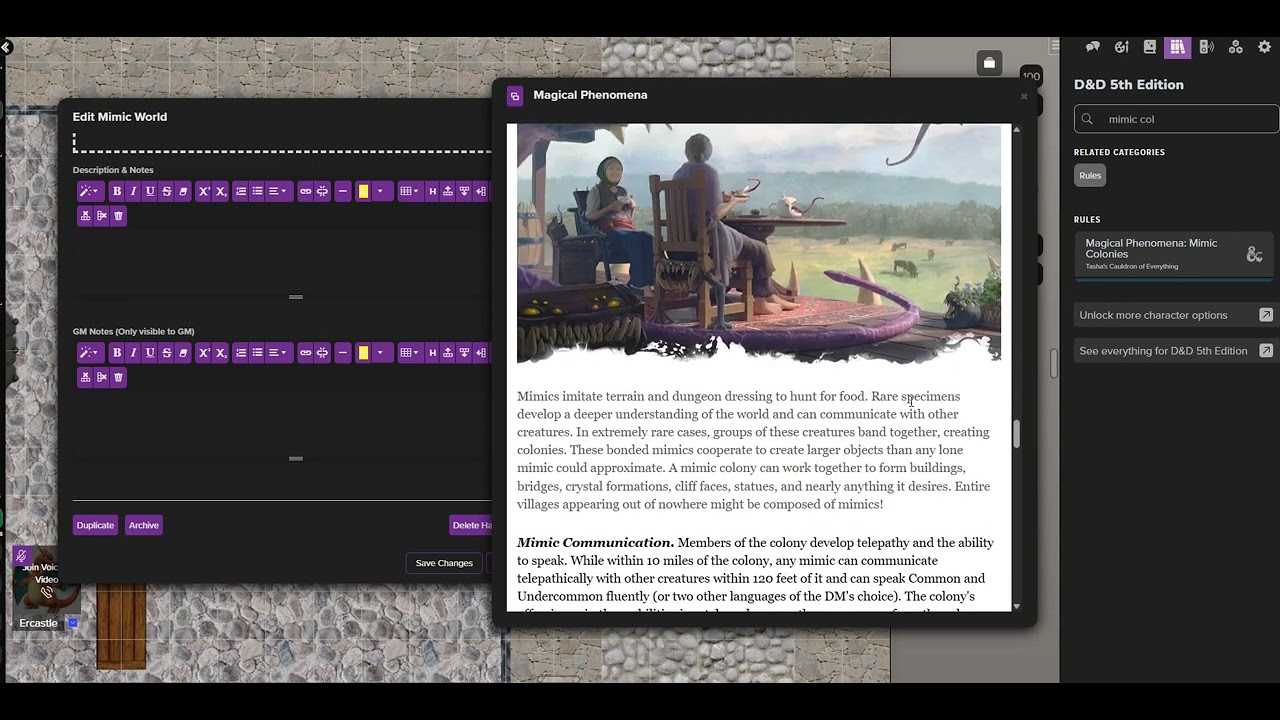
Task: Open magic style dropdown in GM Notes
Action: coord(89,353)
